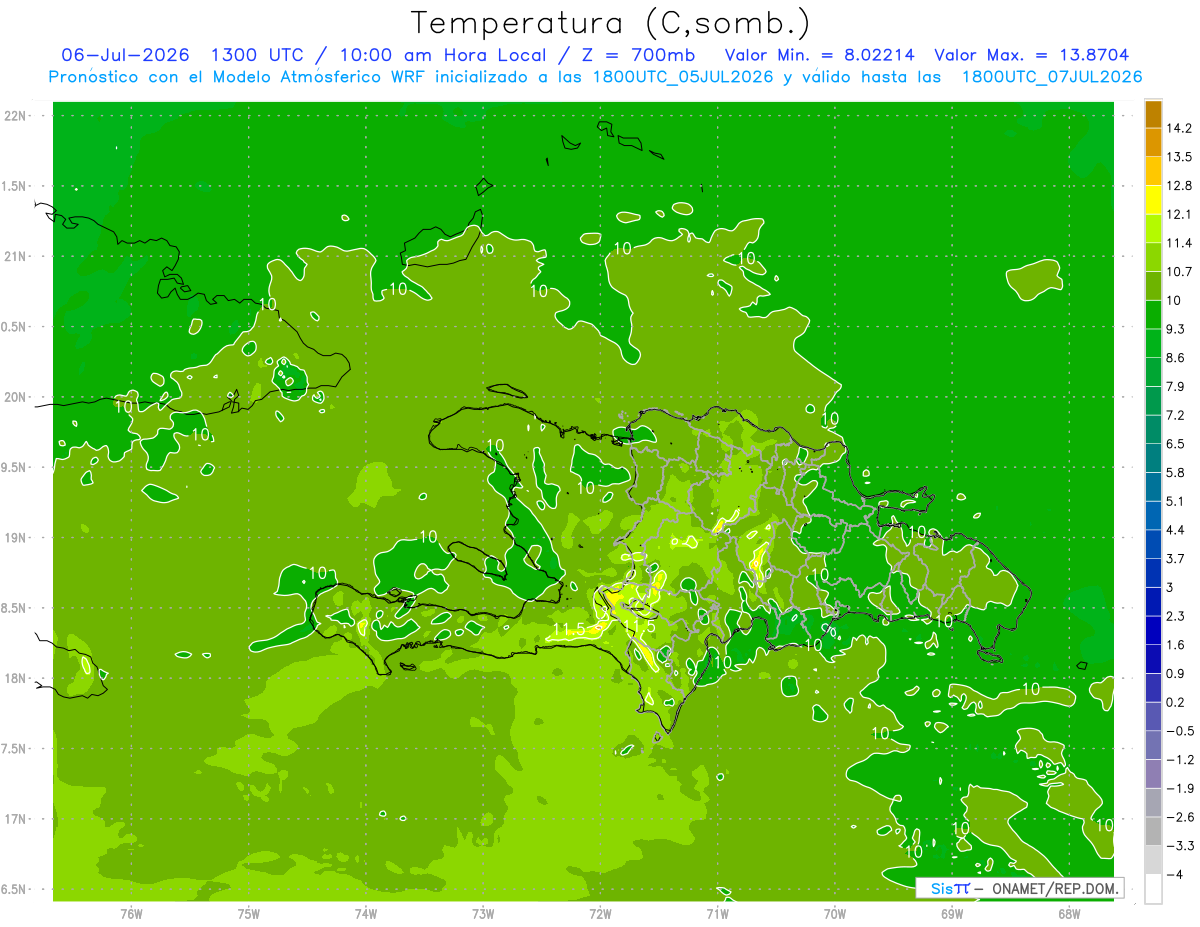
Task: Click the "70W" longitude label
Action: tap(835, 914)
